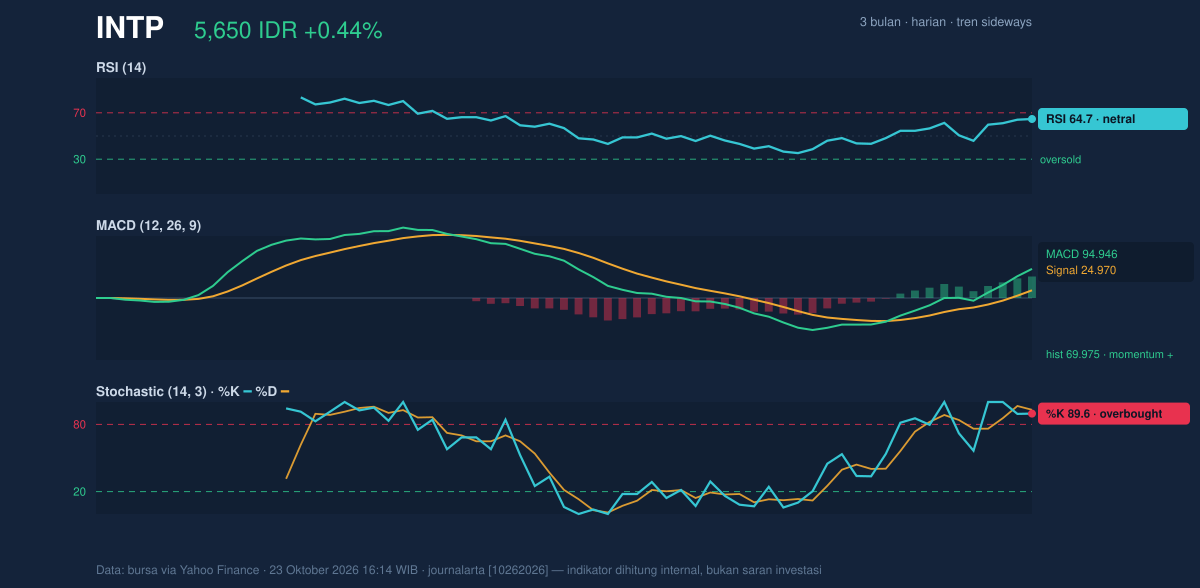Click the %K 89.6 overbought badge
This screenshot has width=1200, height=588.
1114,413
